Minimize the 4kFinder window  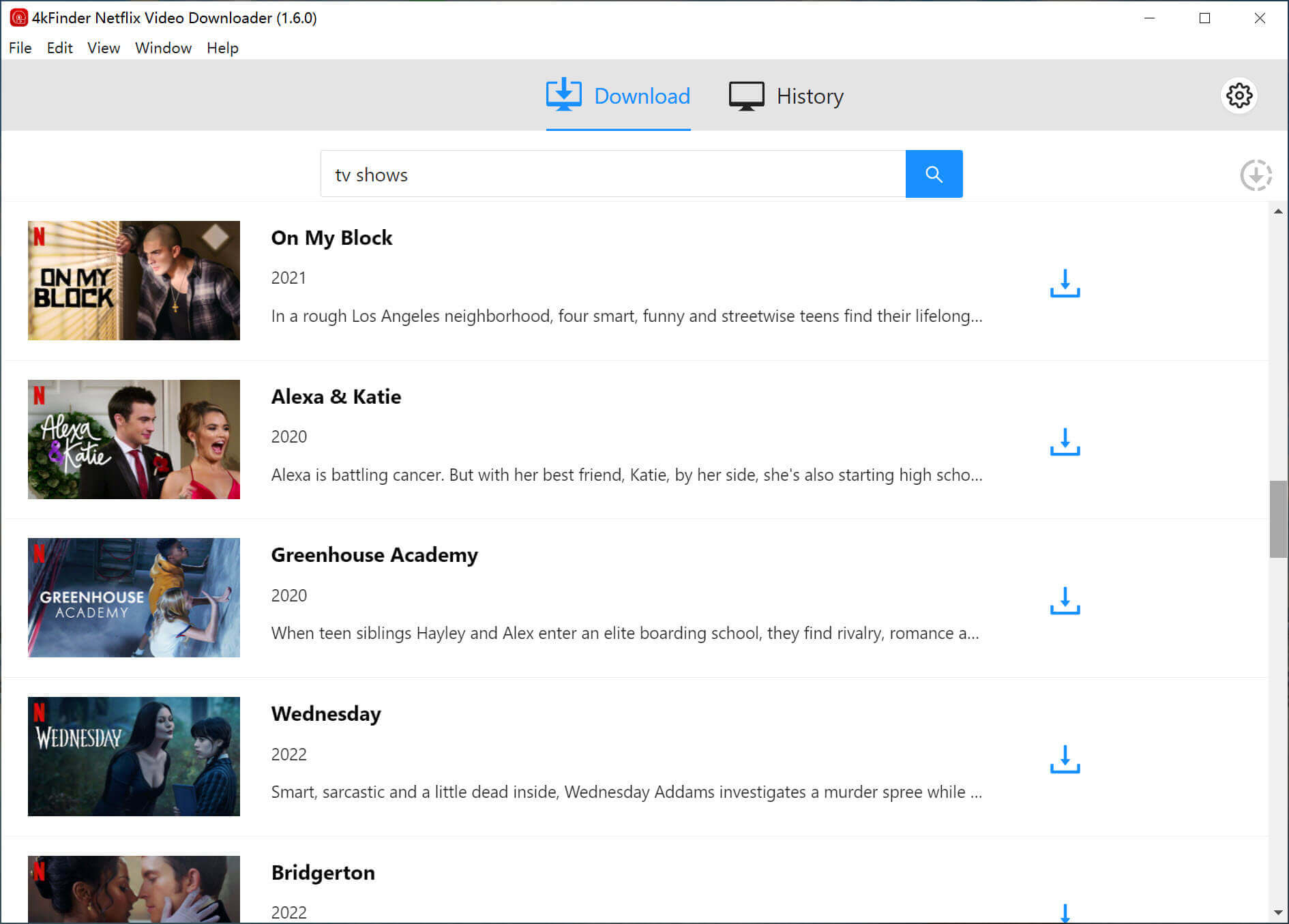1149,18
